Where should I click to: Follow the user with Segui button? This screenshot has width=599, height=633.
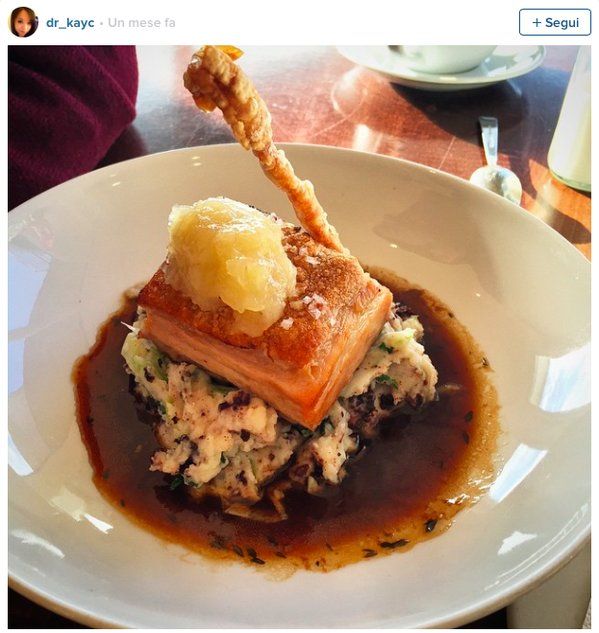tap(555, 23)
